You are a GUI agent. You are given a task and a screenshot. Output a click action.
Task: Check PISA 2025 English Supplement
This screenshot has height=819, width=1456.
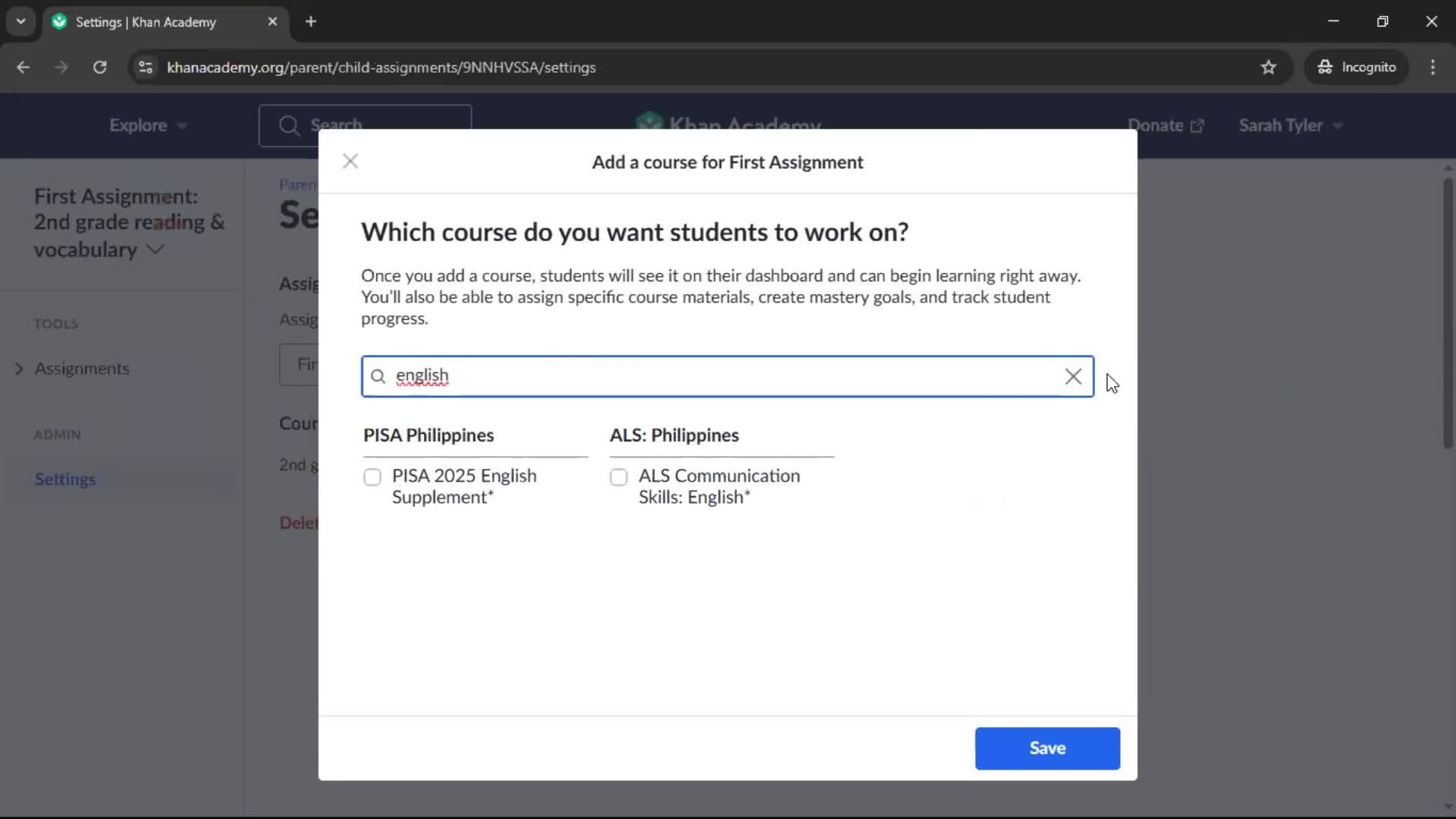click(372, 477)
